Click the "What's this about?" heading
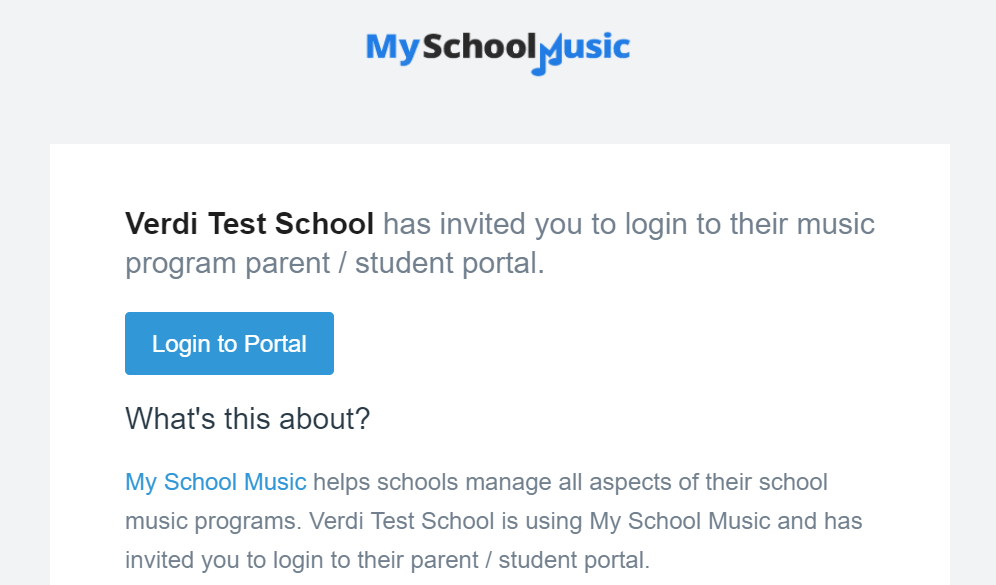The width and height of the screenshot is (996, 585). click(x=248, y=419)
